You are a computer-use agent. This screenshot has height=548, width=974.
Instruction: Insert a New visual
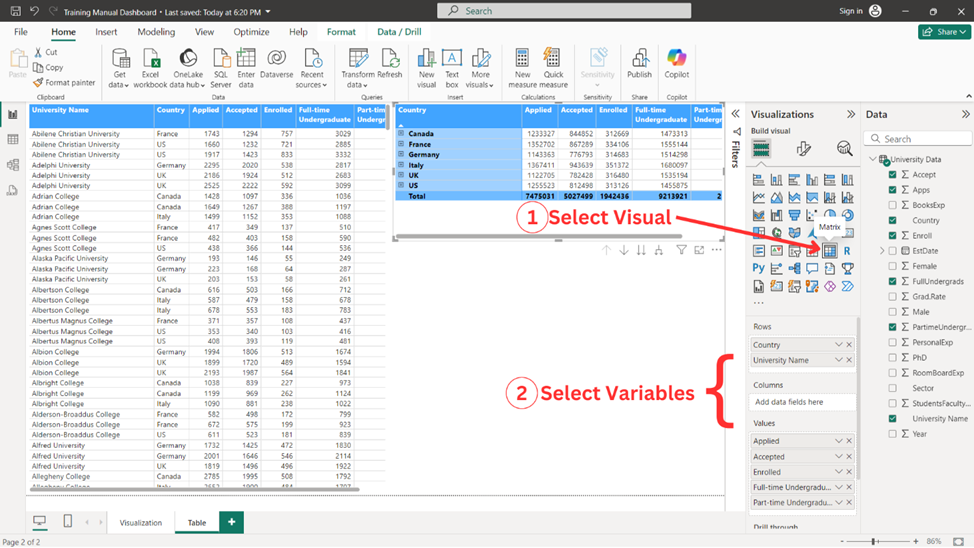(426, 68)
